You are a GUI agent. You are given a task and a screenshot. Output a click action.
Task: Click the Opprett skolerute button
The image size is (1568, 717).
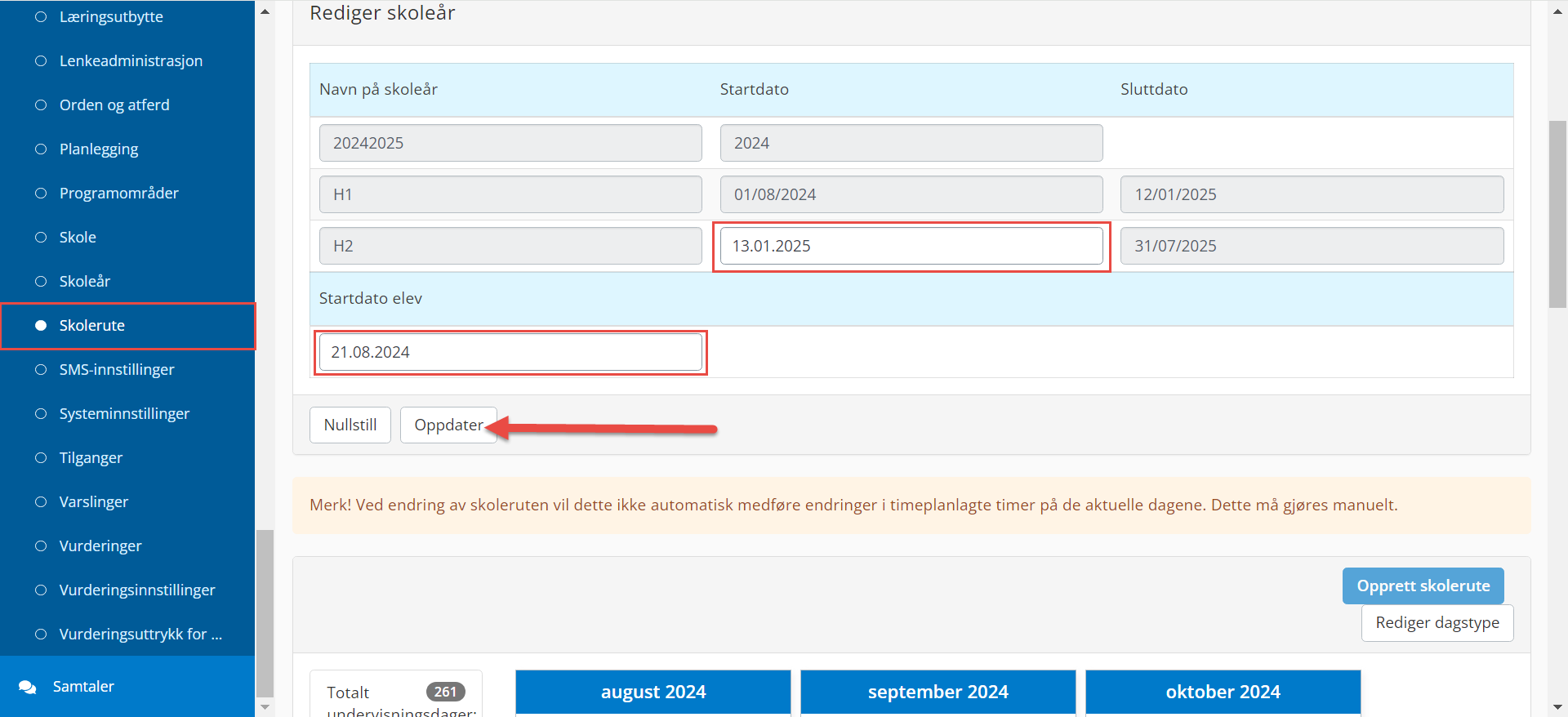click(x=1423, y=586)
